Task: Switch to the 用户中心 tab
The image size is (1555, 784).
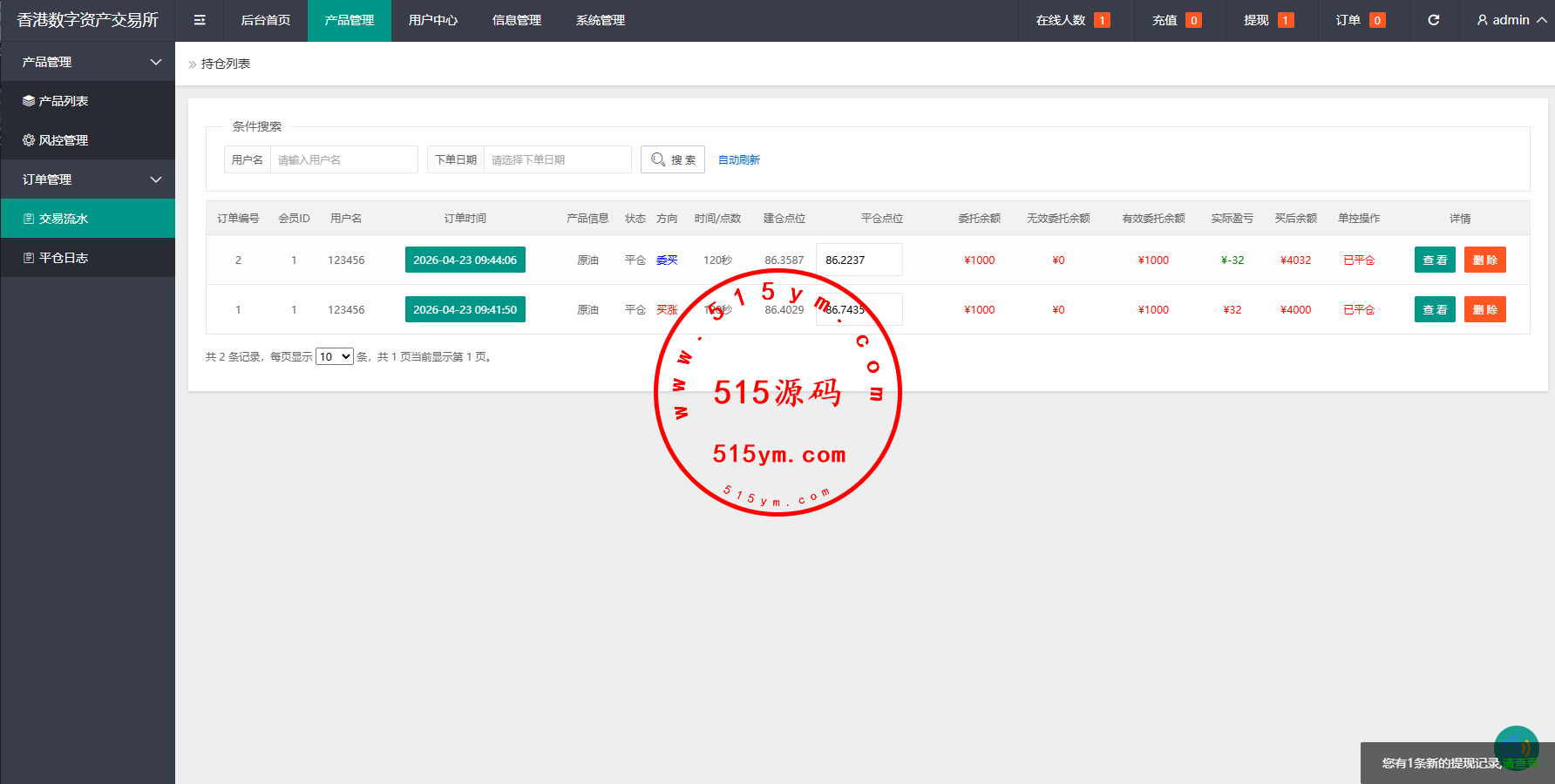Action: point(433,20)
